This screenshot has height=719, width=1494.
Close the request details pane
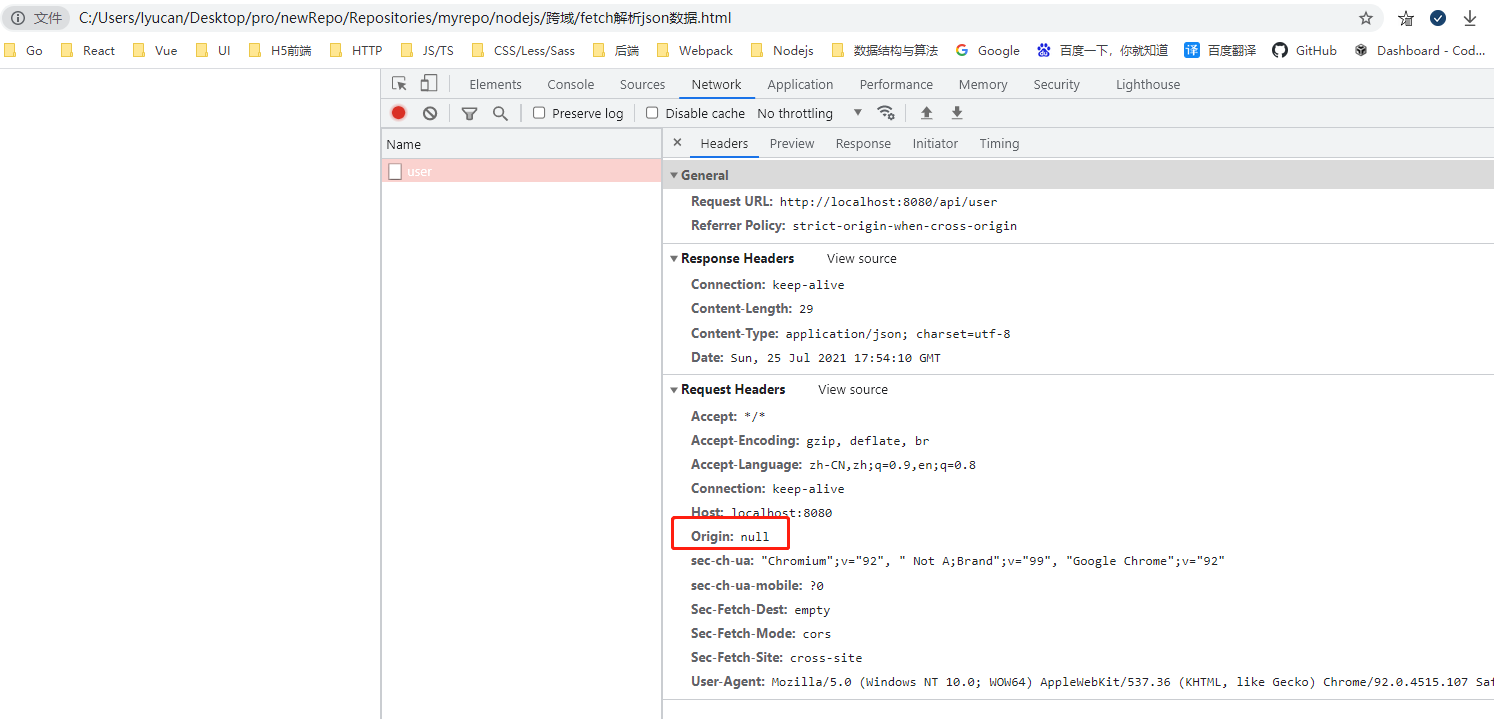click(677, 143)
